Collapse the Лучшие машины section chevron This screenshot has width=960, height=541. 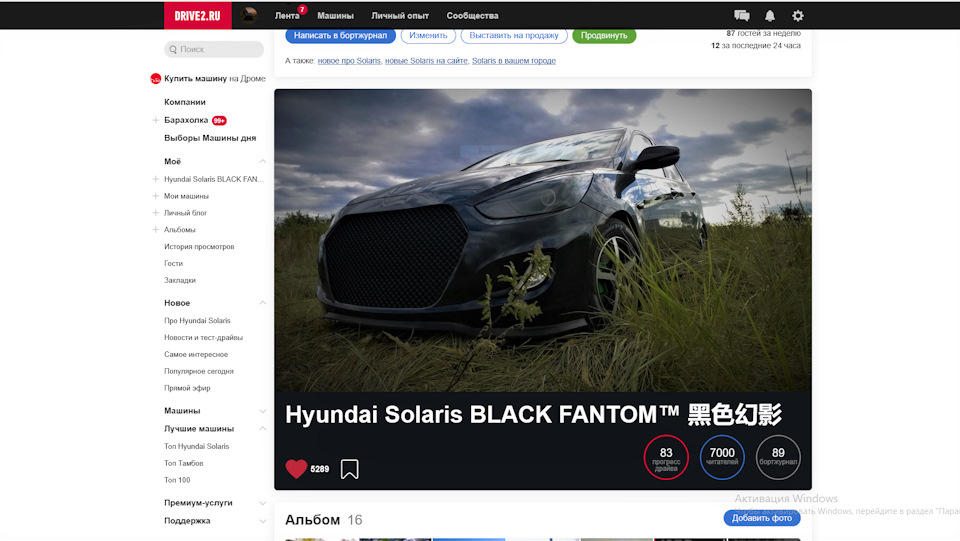262,428
